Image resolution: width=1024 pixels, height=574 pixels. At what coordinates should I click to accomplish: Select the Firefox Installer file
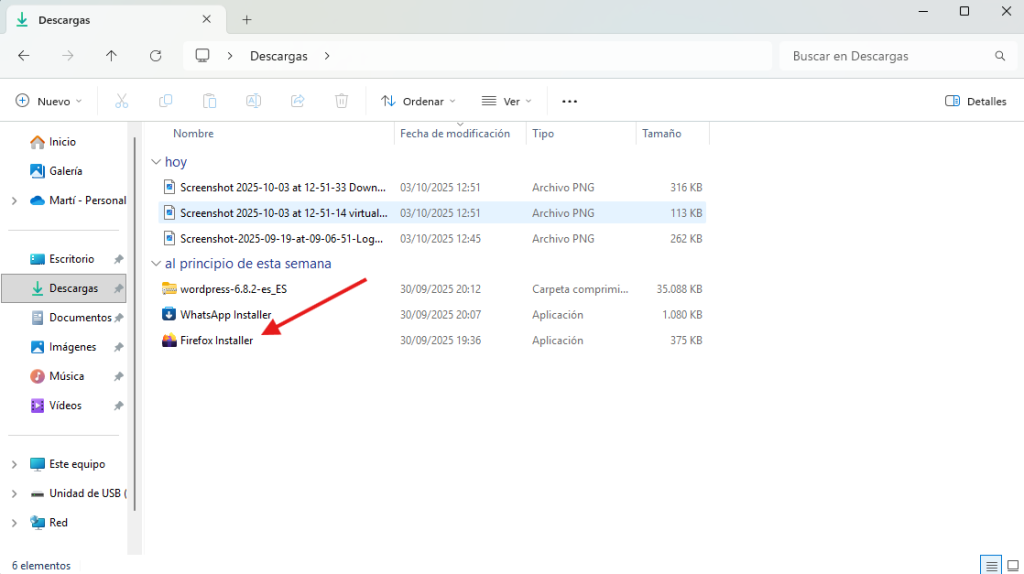pyautogui.click(x=216, y=340)
